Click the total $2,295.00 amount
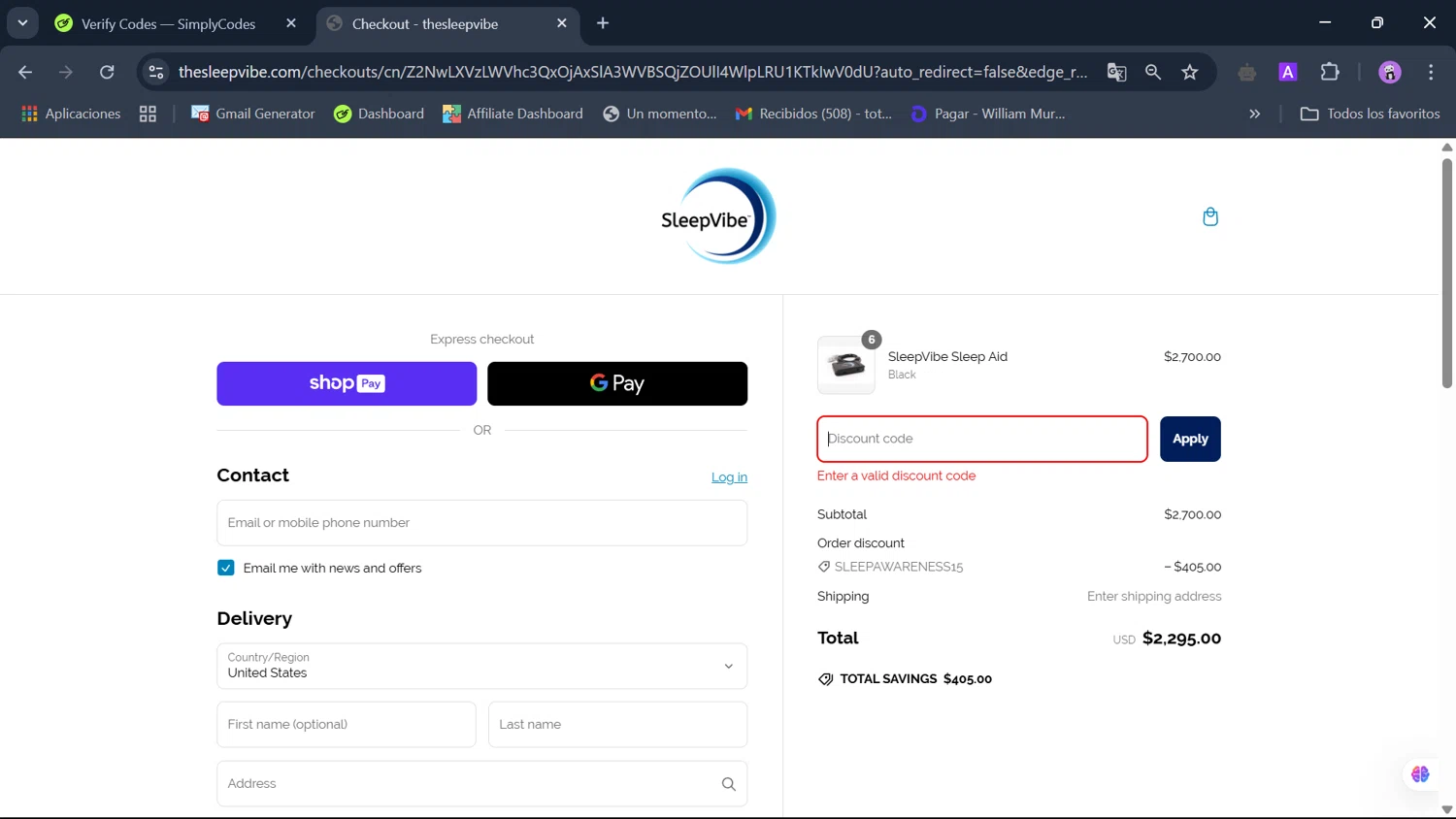This screenshot has width=1456, height=819. pyautogui.click(x=1181, y=639)
